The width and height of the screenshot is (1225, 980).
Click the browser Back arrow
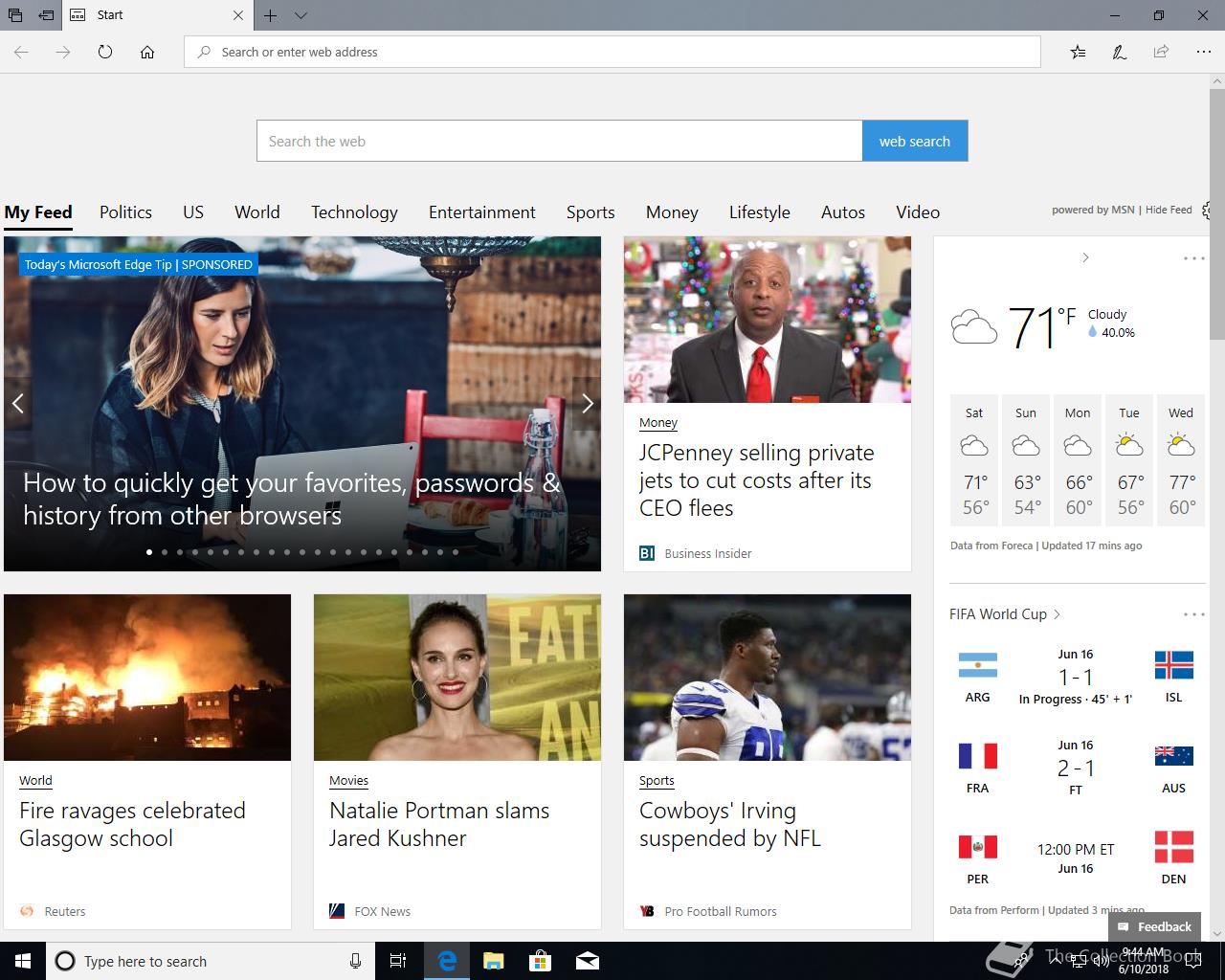[x=21, y=52]
